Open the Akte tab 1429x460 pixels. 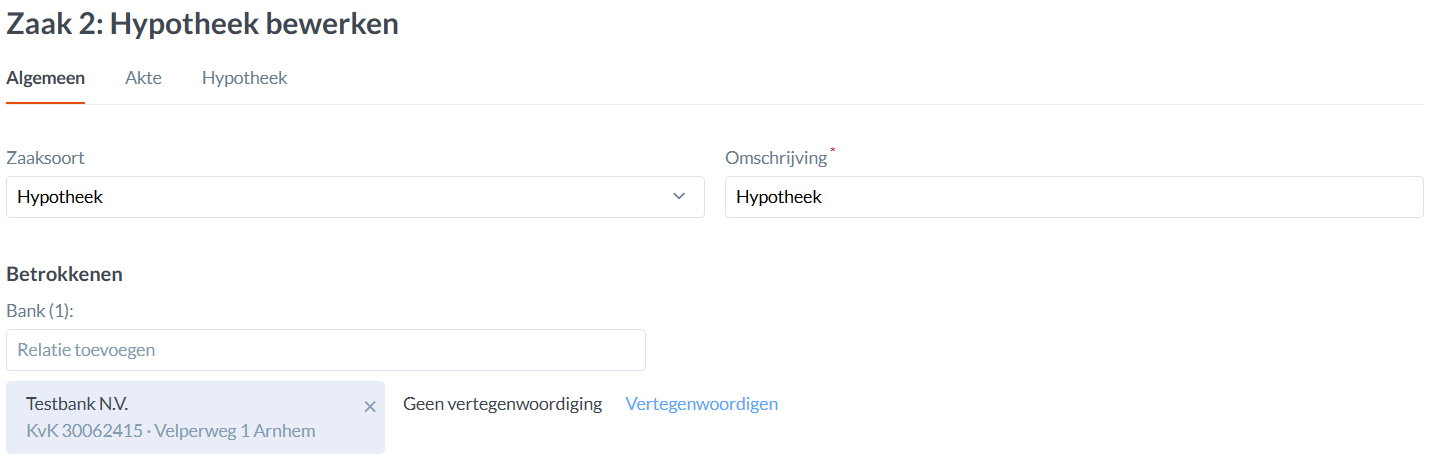143,78
